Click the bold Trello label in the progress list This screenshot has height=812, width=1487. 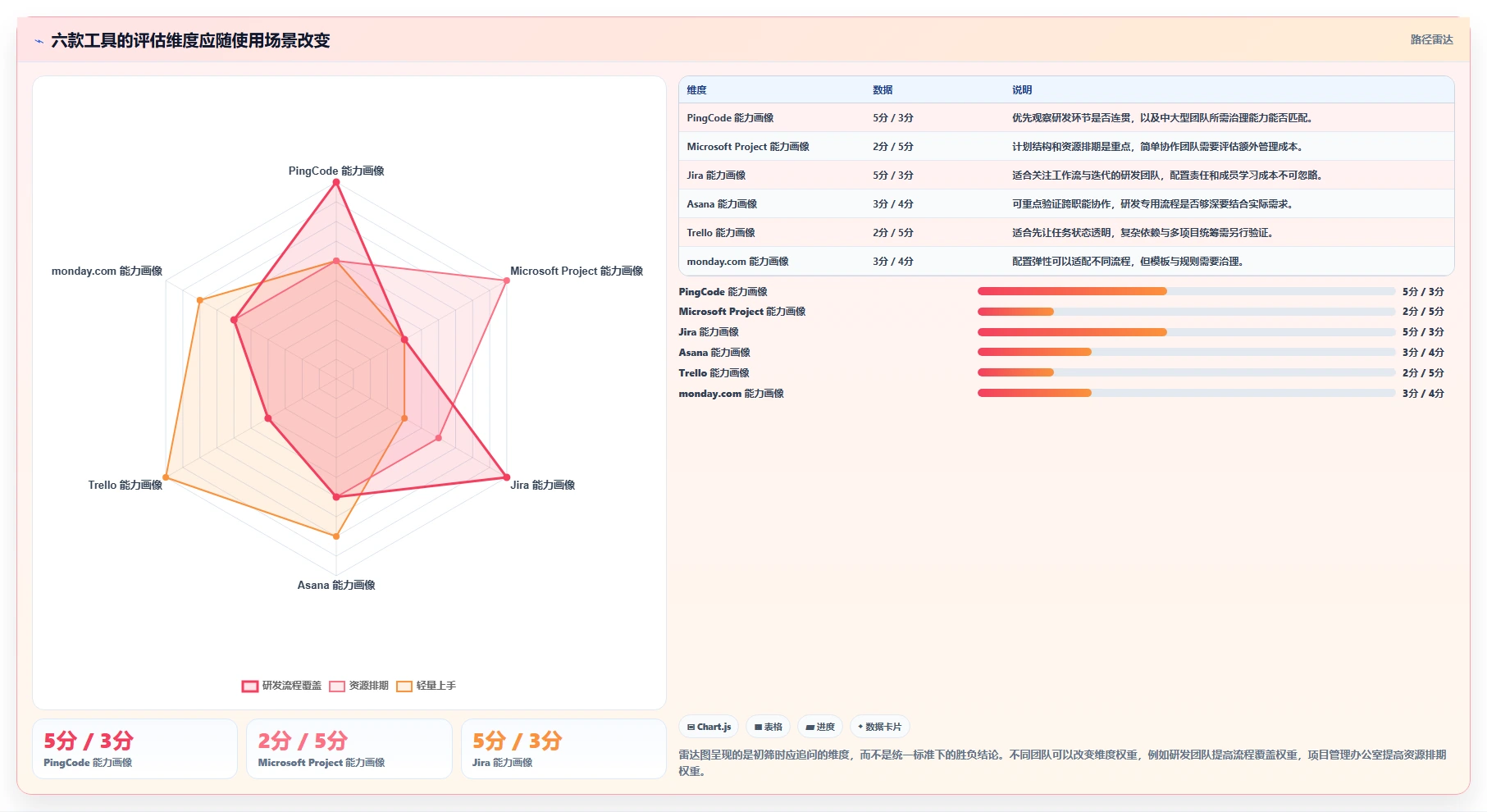point(714,373)
